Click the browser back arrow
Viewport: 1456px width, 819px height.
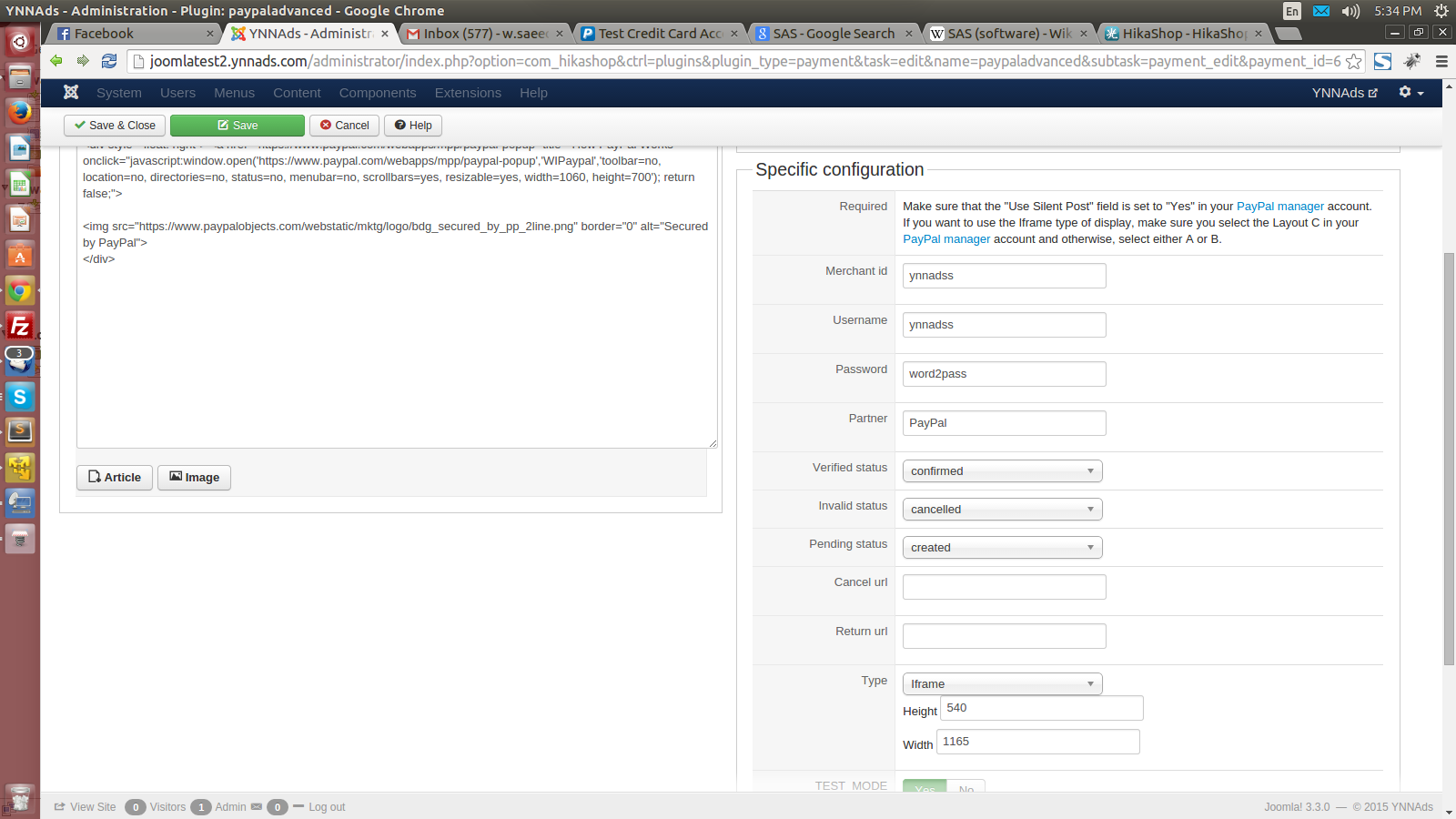point(56,61)
